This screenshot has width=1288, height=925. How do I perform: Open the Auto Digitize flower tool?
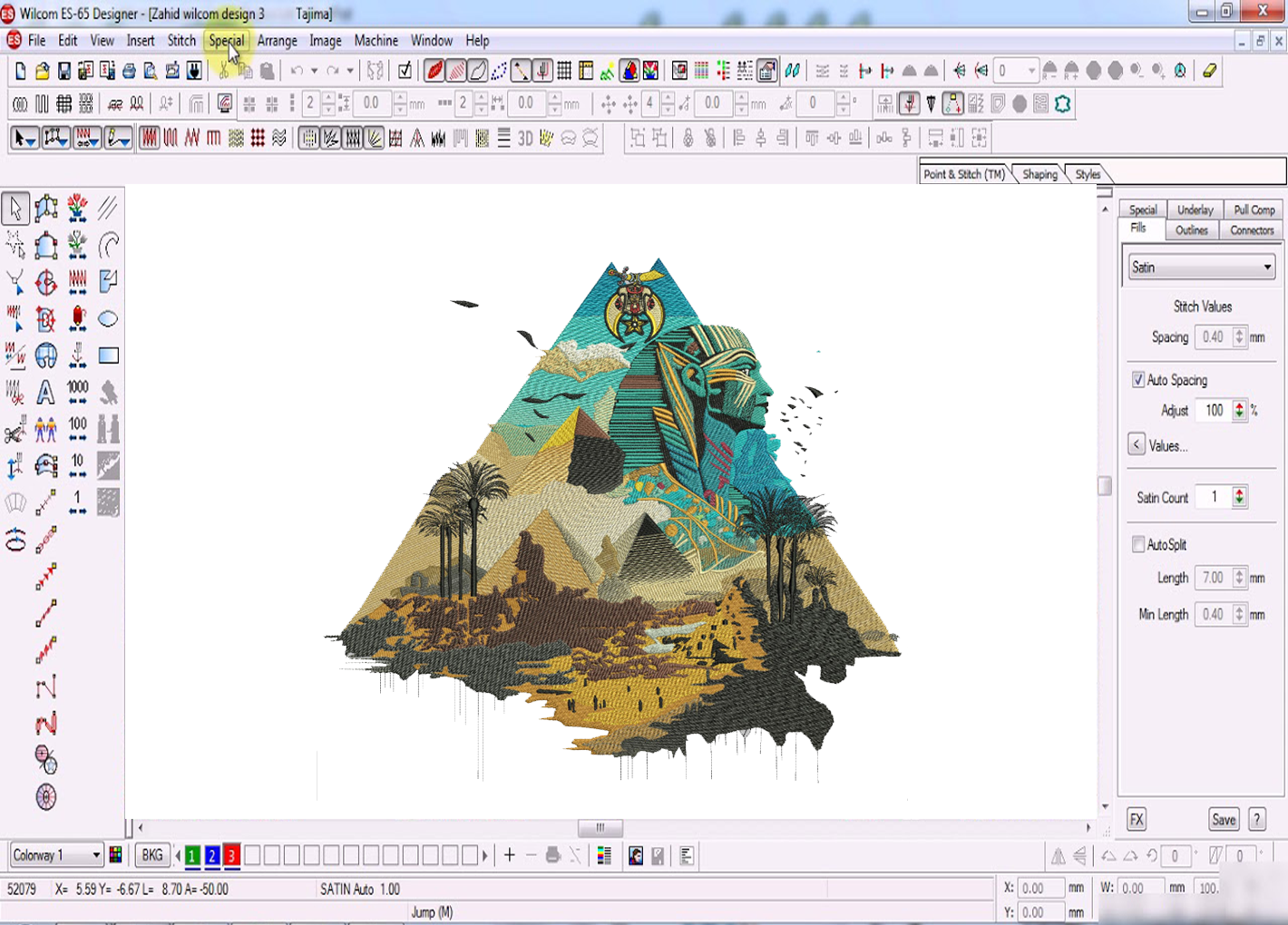tap(75, 209)
